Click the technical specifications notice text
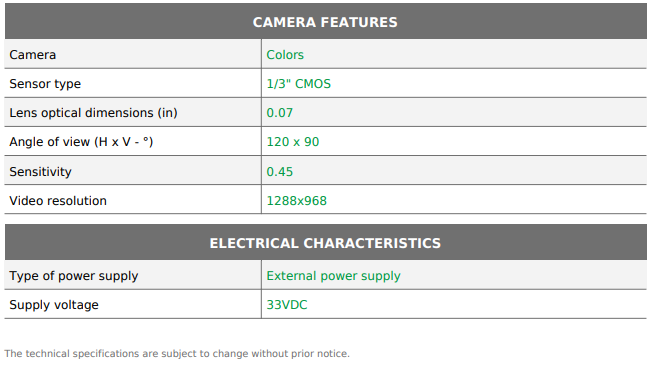The width and height of the screenshot is (653, 366). coord(177,354)
